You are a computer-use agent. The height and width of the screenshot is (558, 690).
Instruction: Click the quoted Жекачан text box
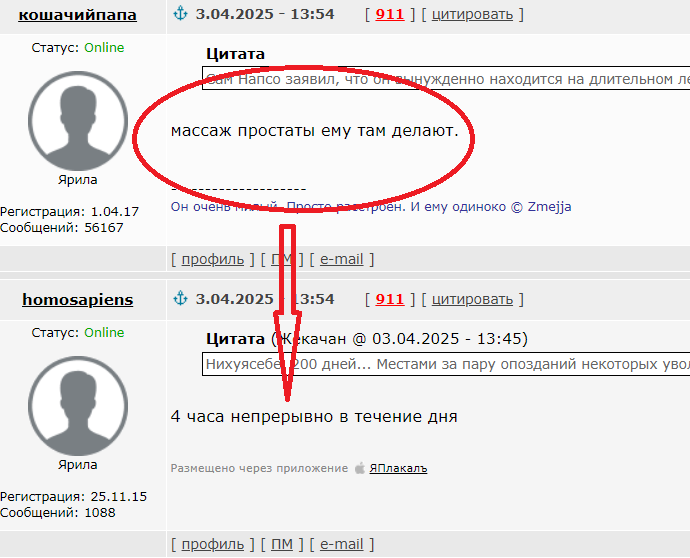pos(446,364)
